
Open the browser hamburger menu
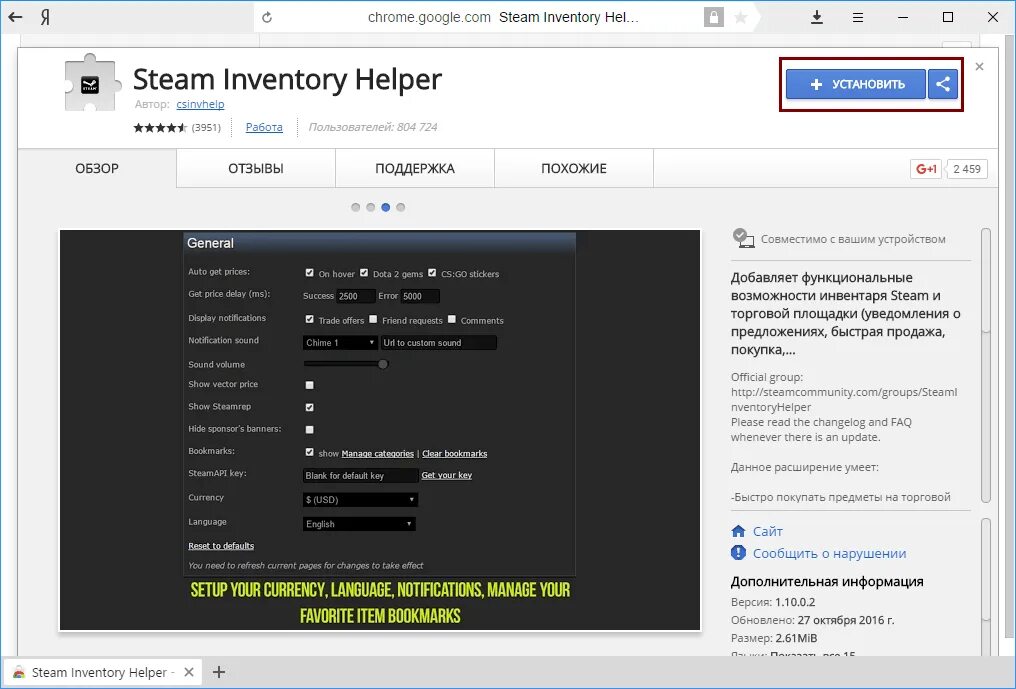(x=858, y=18)
